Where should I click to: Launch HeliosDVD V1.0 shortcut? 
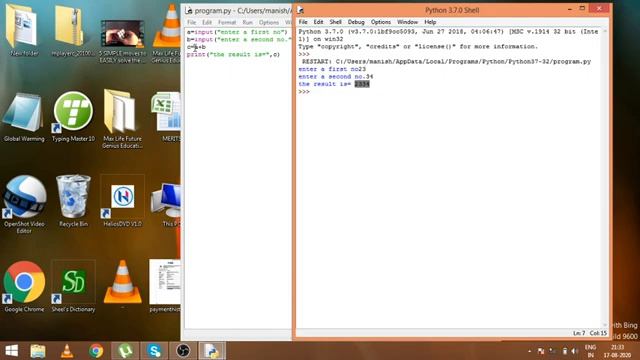[122, 201]
